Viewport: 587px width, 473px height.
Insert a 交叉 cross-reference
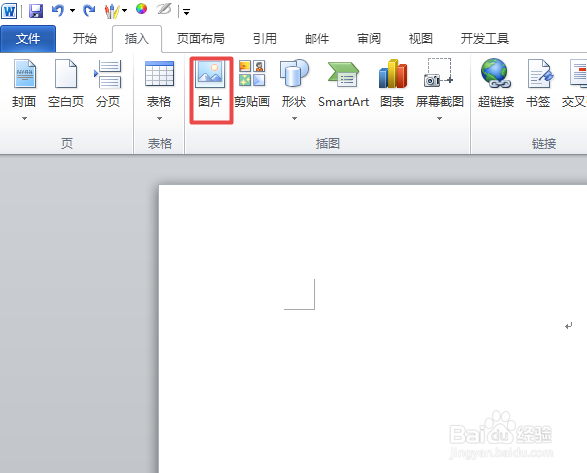575,83
